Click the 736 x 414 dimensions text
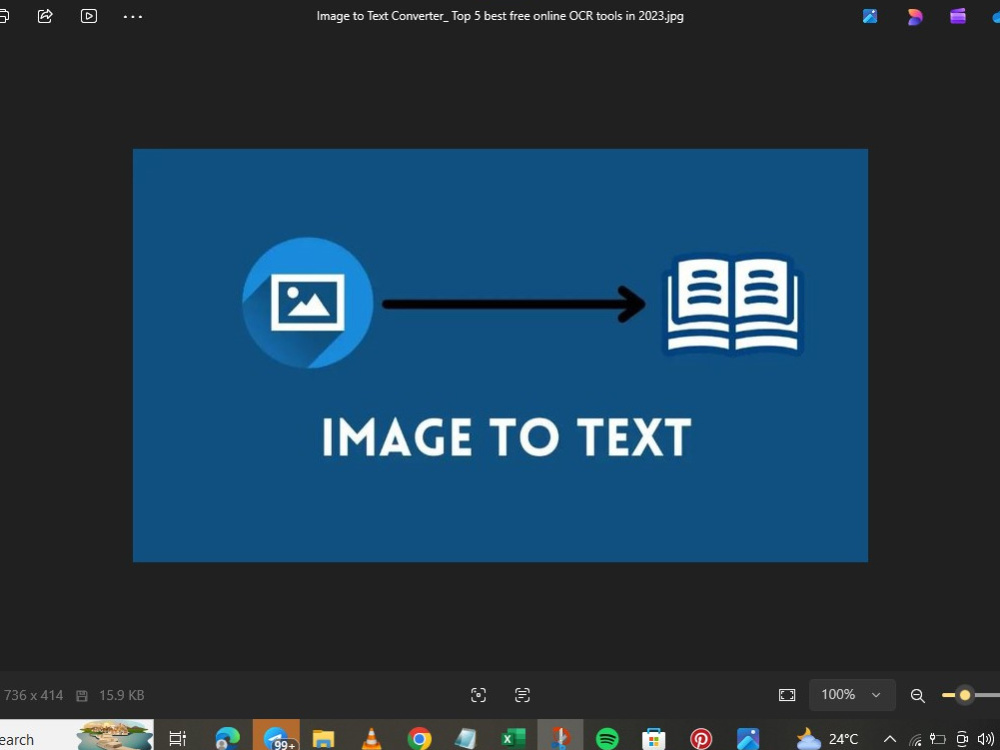The height and width of the screenshot is (750, 1000). pos(33,695)
